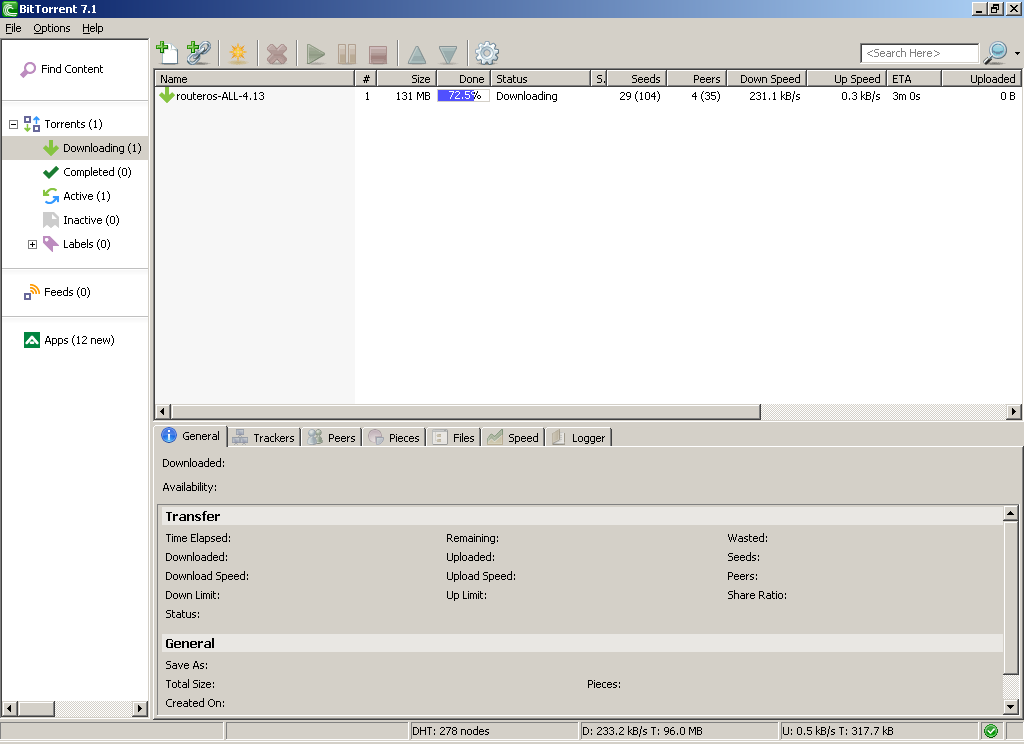
Task: Add a new torrent file
Action: coord(165,53)
